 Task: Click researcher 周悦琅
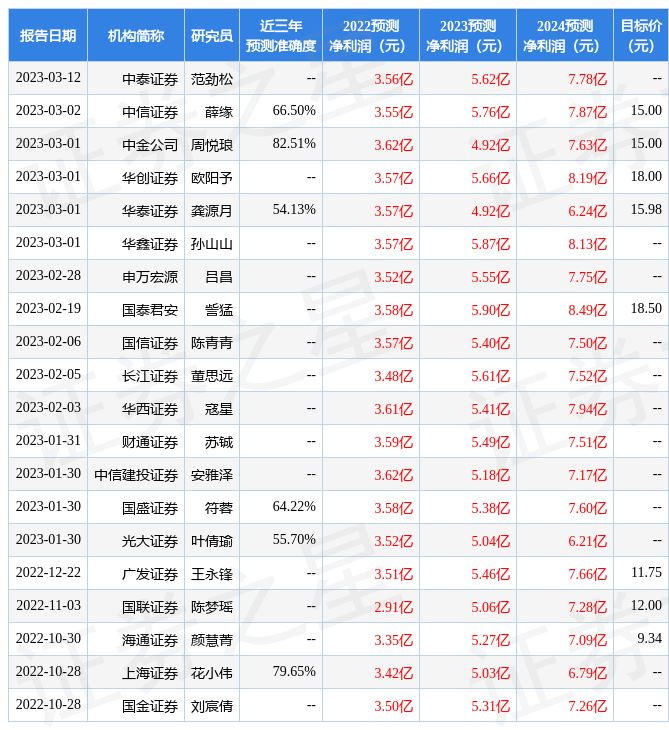point(212,145)
